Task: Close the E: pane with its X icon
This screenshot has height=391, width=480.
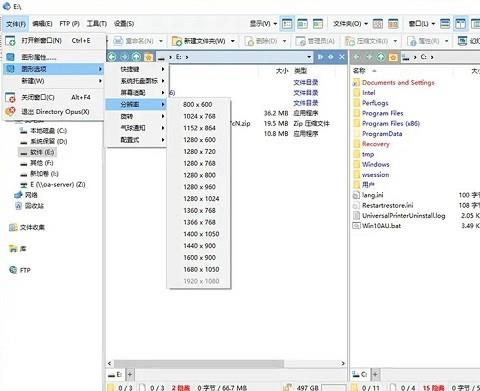Action: (342, 57)
